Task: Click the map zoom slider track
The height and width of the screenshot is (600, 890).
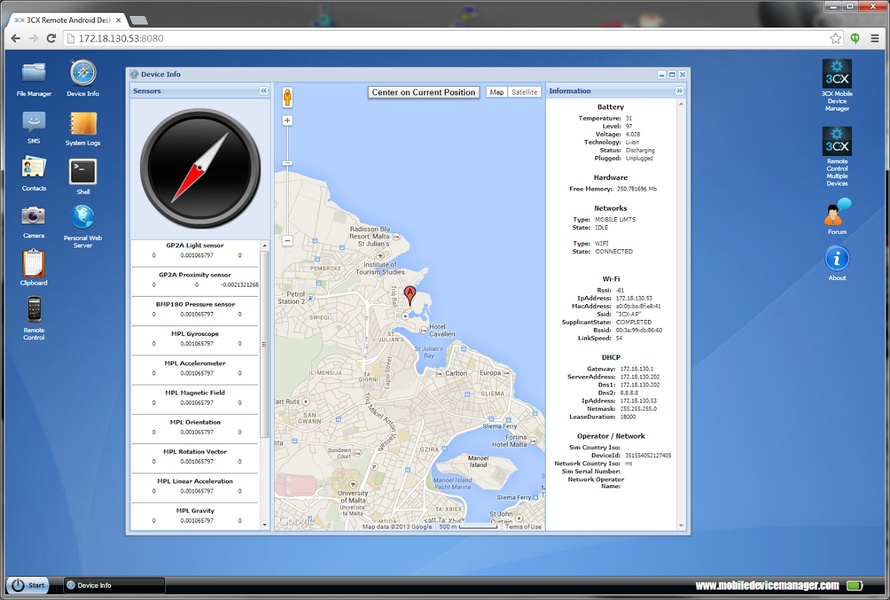Action: coord(287,181)
